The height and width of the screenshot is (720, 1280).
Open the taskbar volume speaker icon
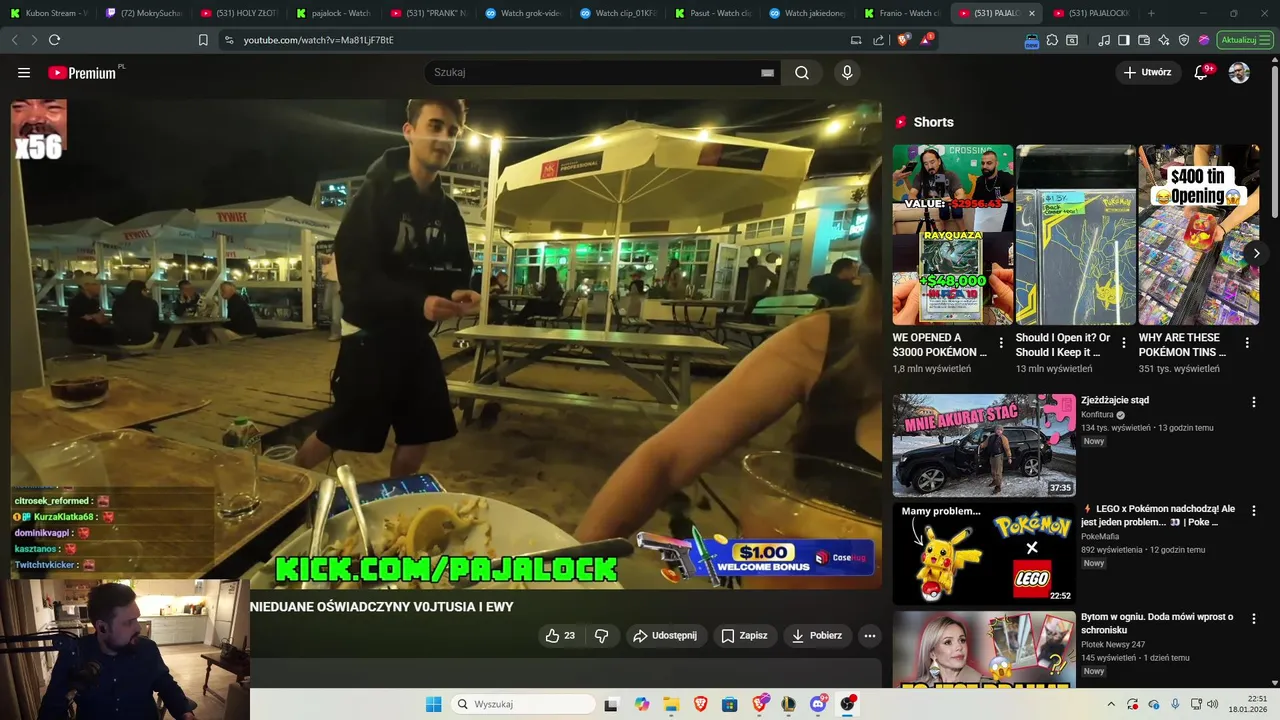coord(1213,704)
